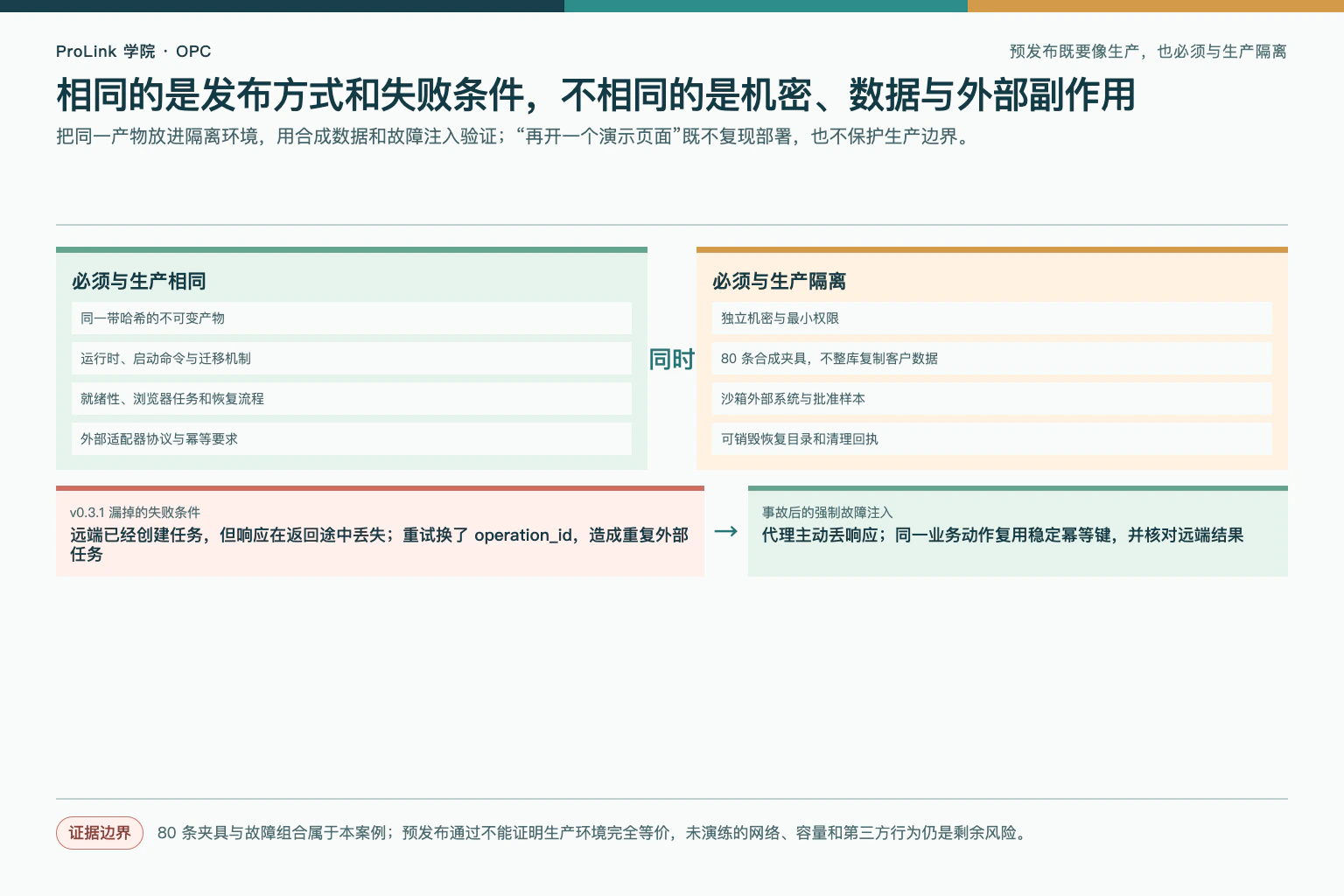Click the arrow between the two bottom cards
1344x896 pixels.
pos(726,531)
